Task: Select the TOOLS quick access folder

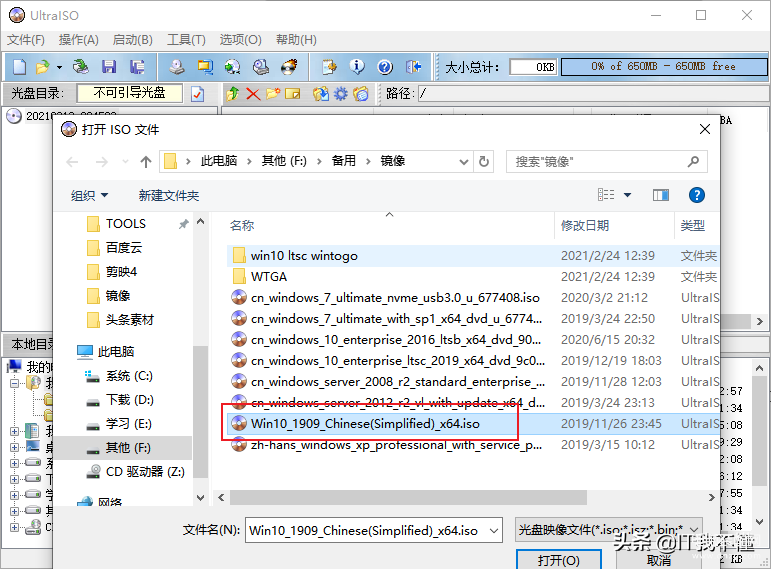Action: tap(126, 224)
